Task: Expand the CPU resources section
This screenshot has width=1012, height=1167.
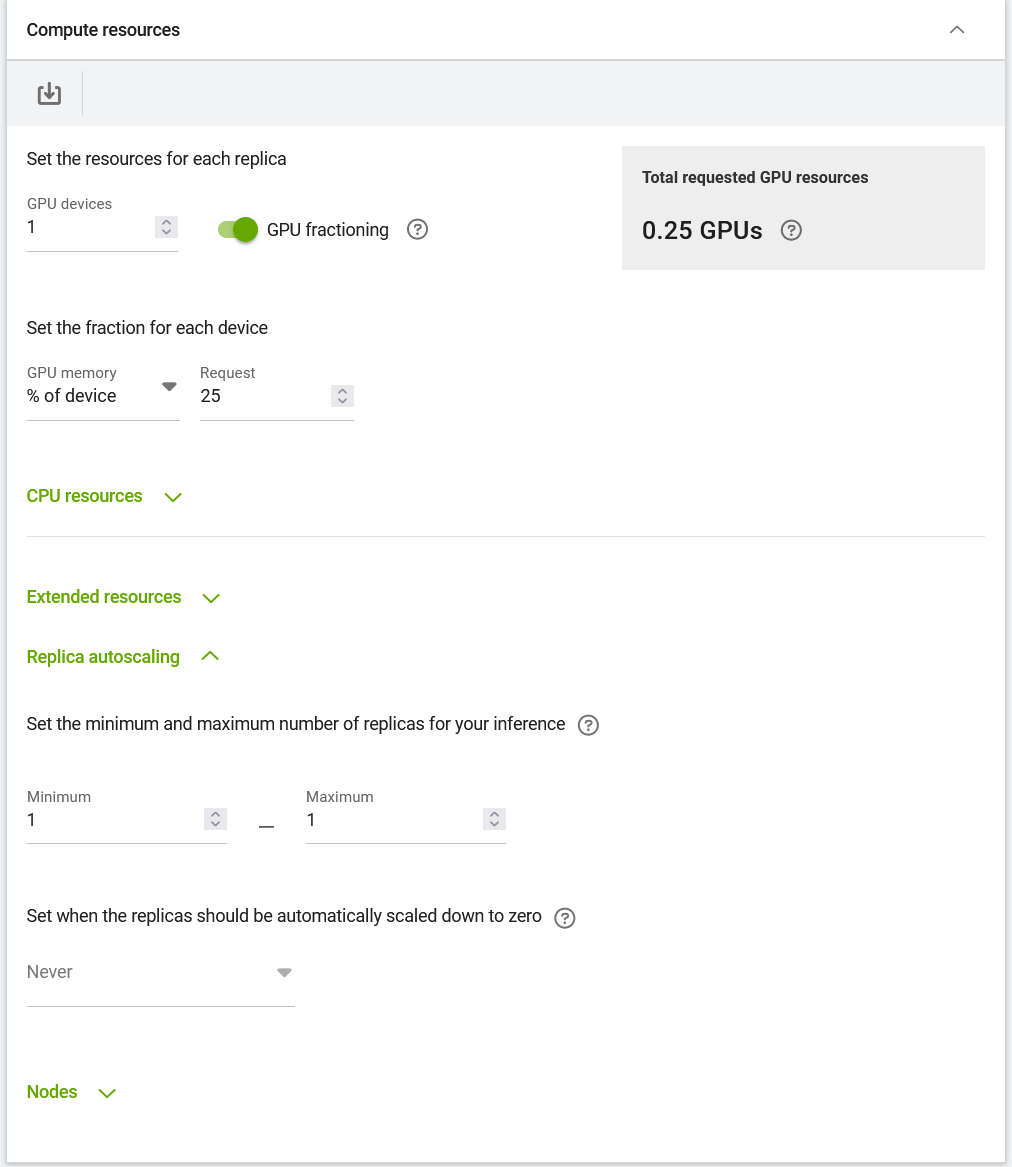Action: 104,496
